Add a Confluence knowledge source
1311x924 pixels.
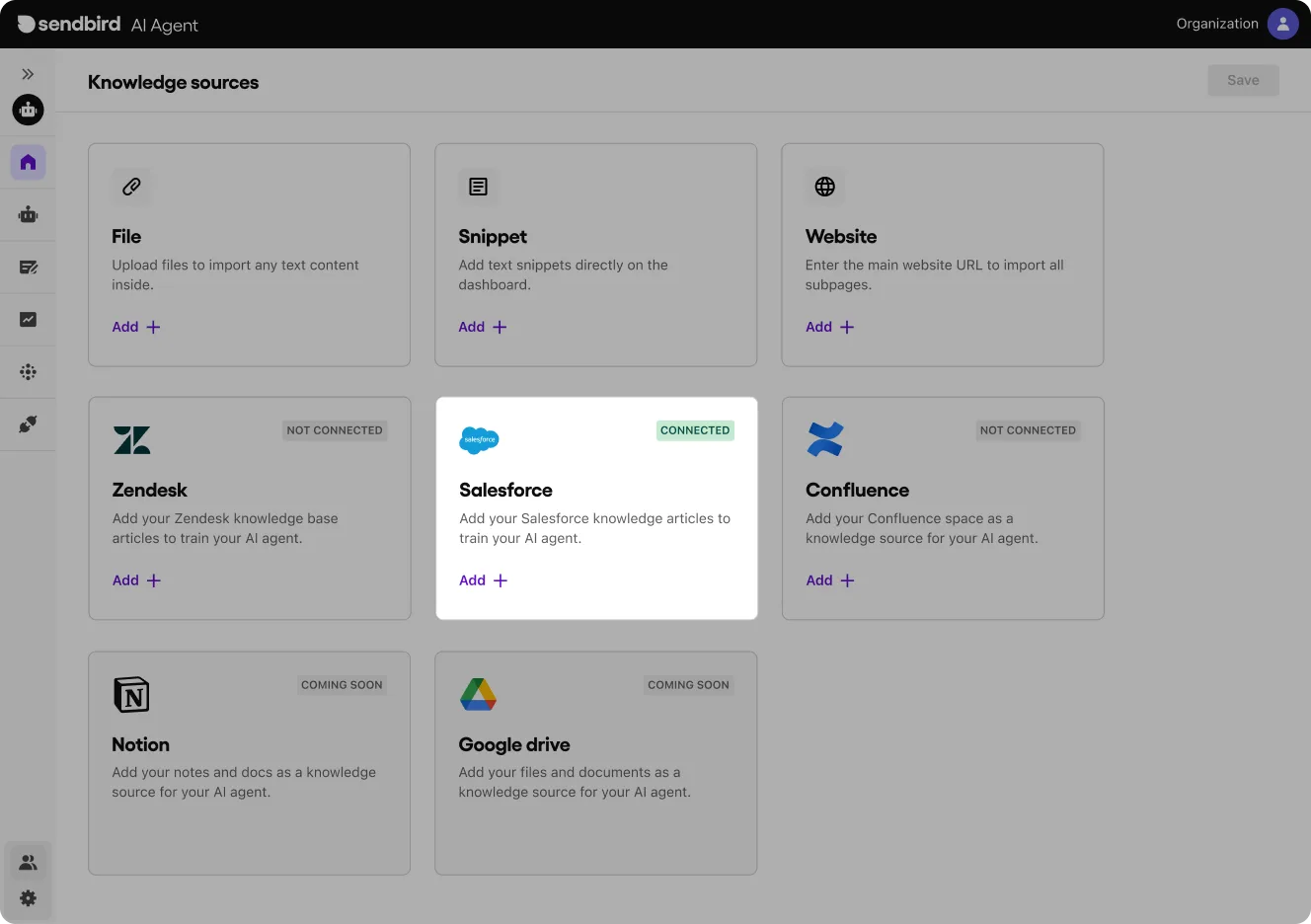pyautogui.click(x=830, y=580)
